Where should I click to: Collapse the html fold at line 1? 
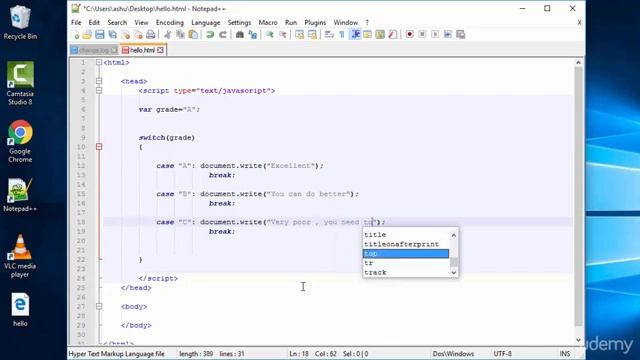pos(99,62)
